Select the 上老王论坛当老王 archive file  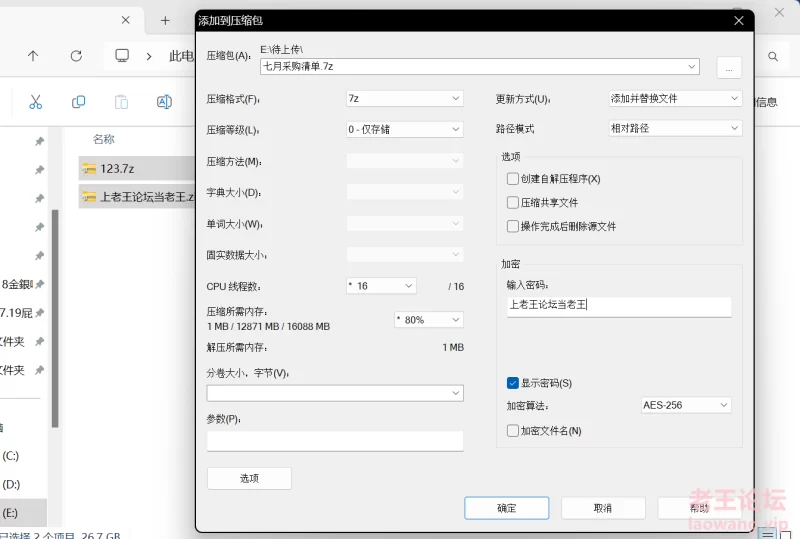[x=137, y=197]
